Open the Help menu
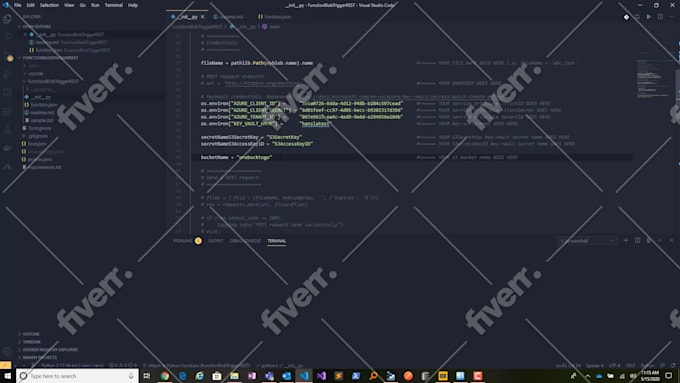The width and height of the screenshot is (680, 383). [133, 5]
